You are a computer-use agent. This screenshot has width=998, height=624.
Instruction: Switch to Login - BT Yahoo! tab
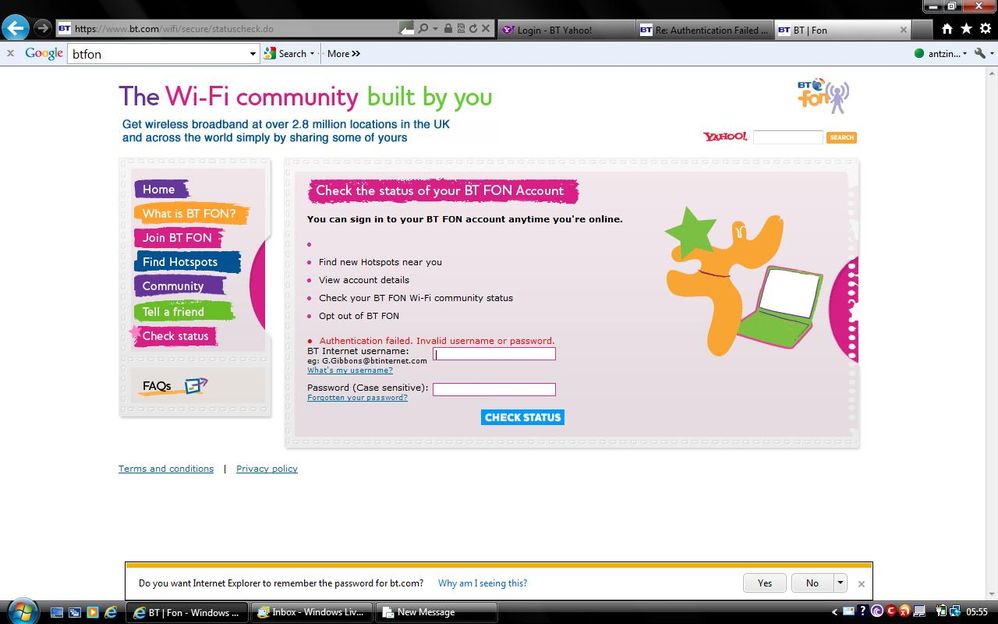[x=566, y=30]
